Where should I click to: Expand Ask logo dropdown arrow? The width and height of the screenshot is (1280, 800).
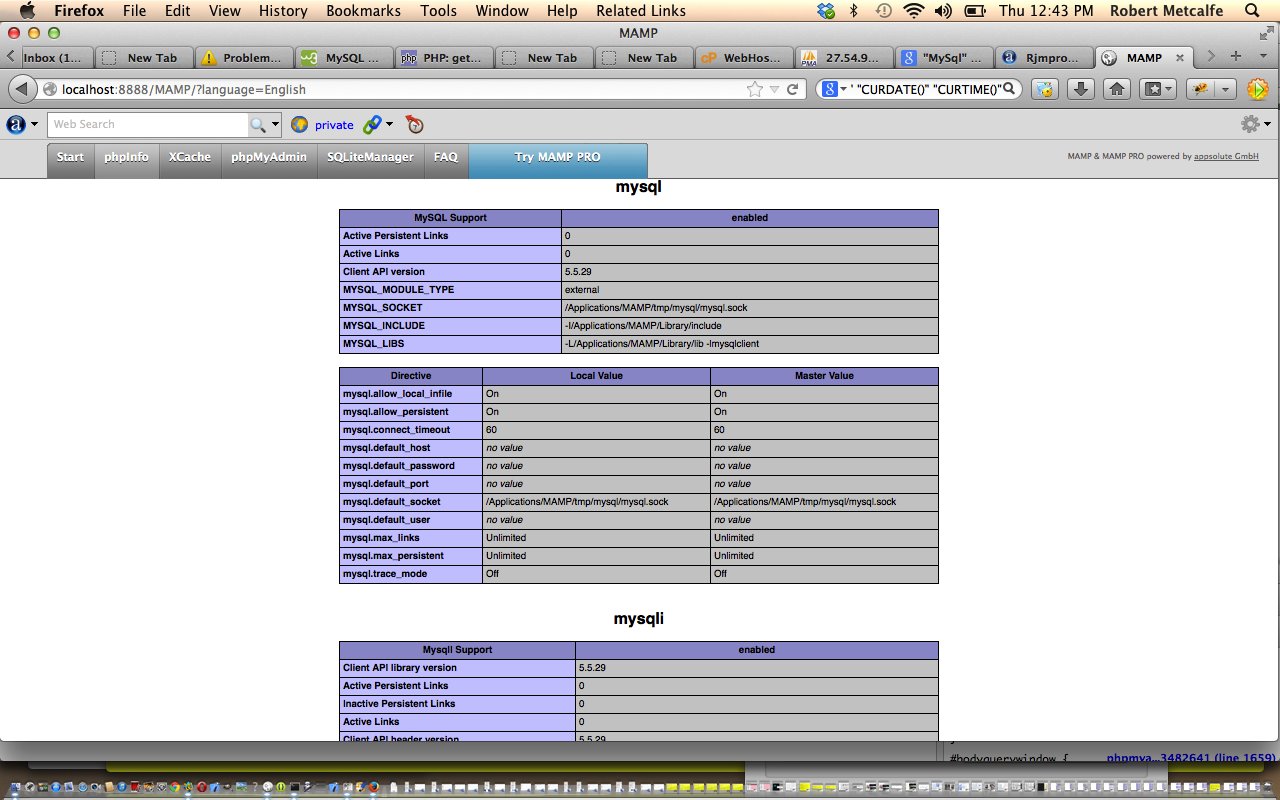pyautogui.click(x=35, y=124)
